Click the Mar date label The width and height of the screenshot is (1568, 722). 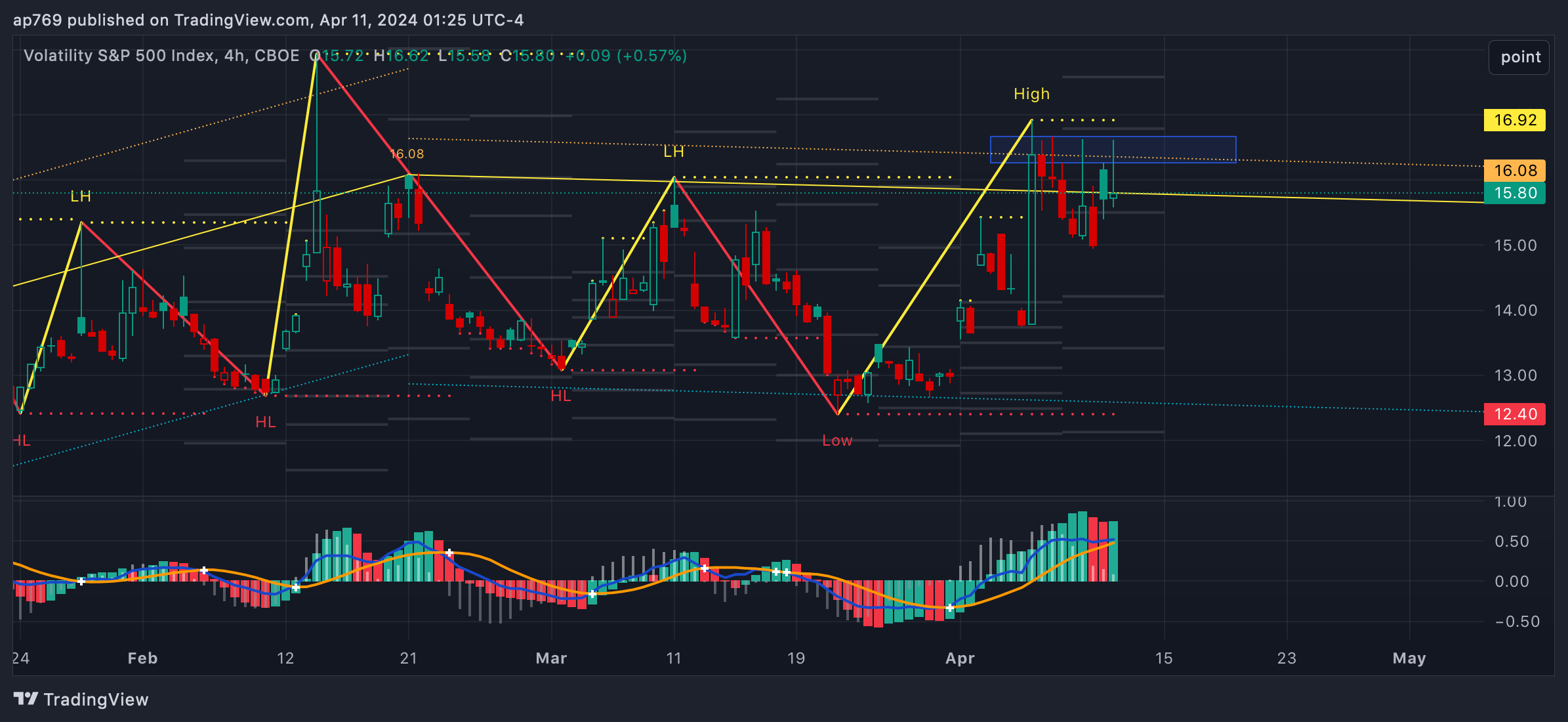[x=551, y=658]
